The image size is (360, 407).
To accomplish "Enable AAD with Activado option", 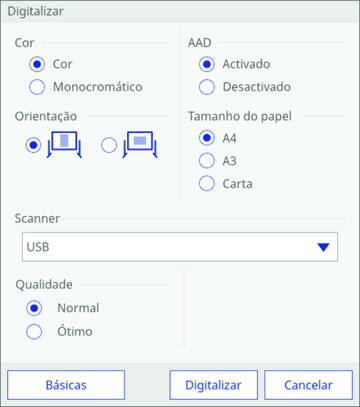I will tap(207, 64).
